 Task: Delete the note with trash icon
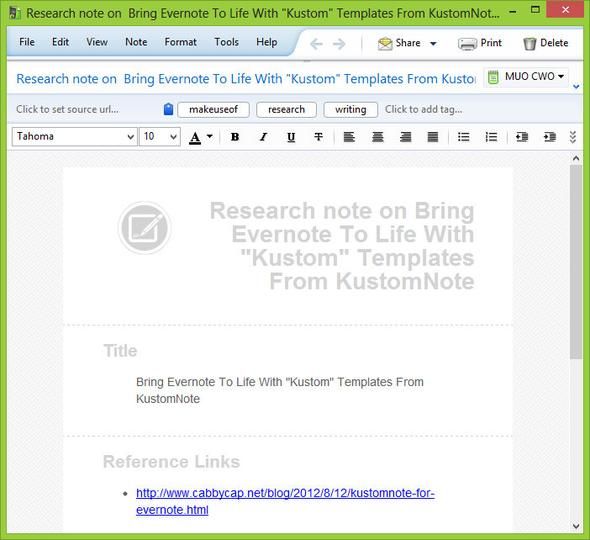click(545, 43)
